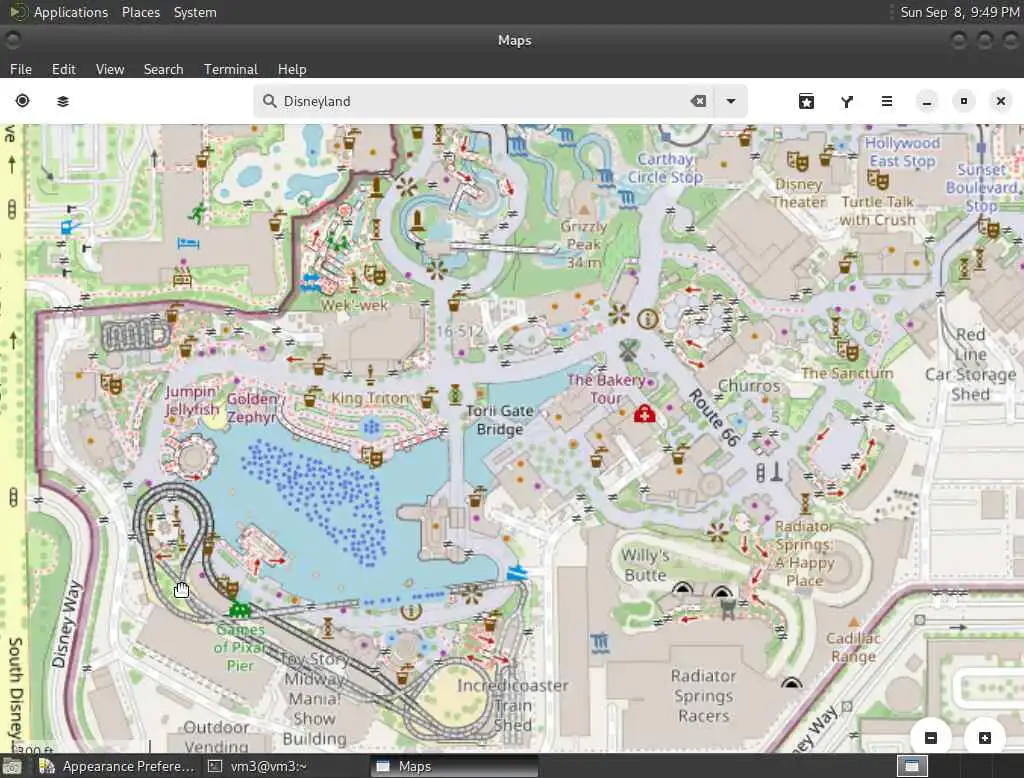This screenshot has height=778, width=1024.
Task: Click the Incredicoaster Train Shed label
Action: coord(513,705)
